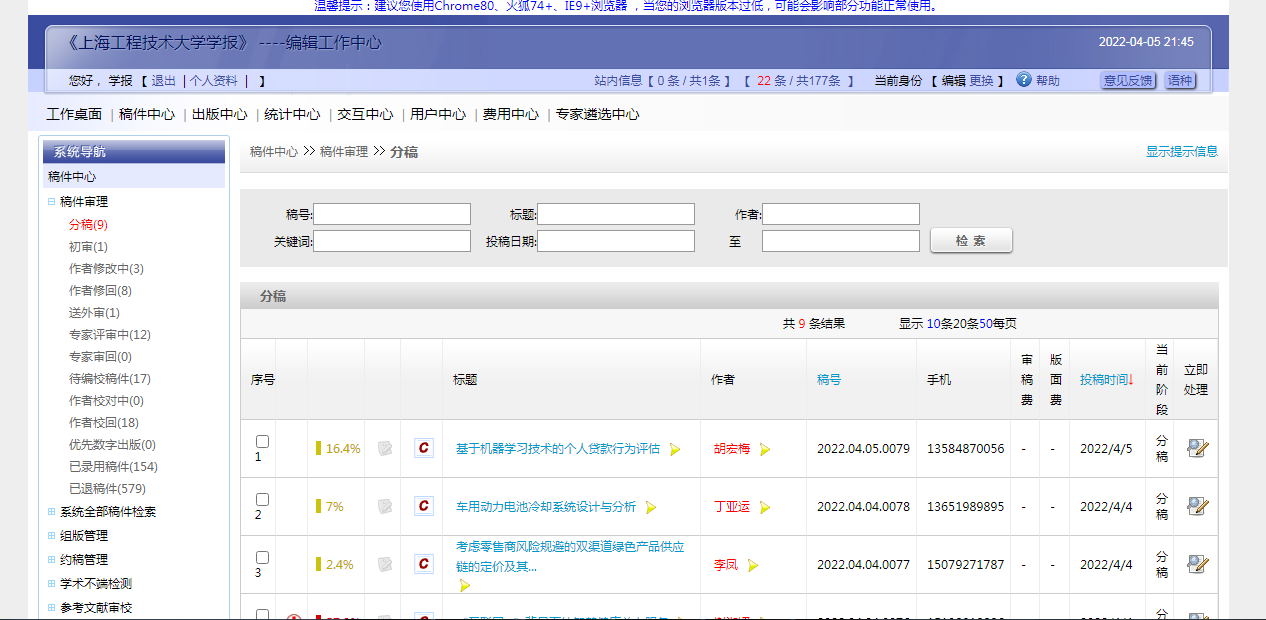Image resolution: width=1266 pixels, height=620 pixels.
Task: Tick the checkbox for row 3
Action: 262,557
